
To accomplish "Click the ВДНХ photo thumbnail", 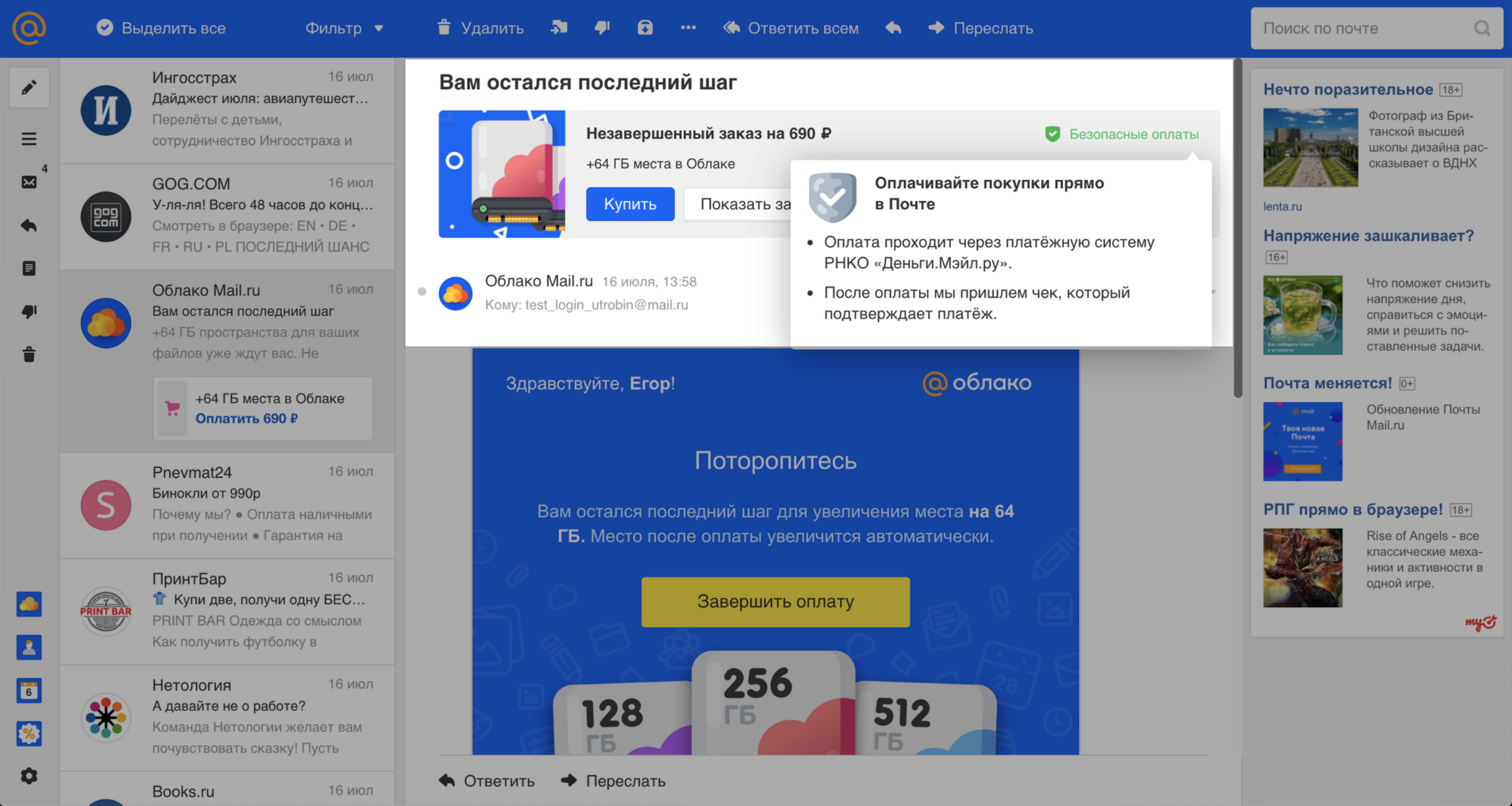I will (x=1310, y=147).
